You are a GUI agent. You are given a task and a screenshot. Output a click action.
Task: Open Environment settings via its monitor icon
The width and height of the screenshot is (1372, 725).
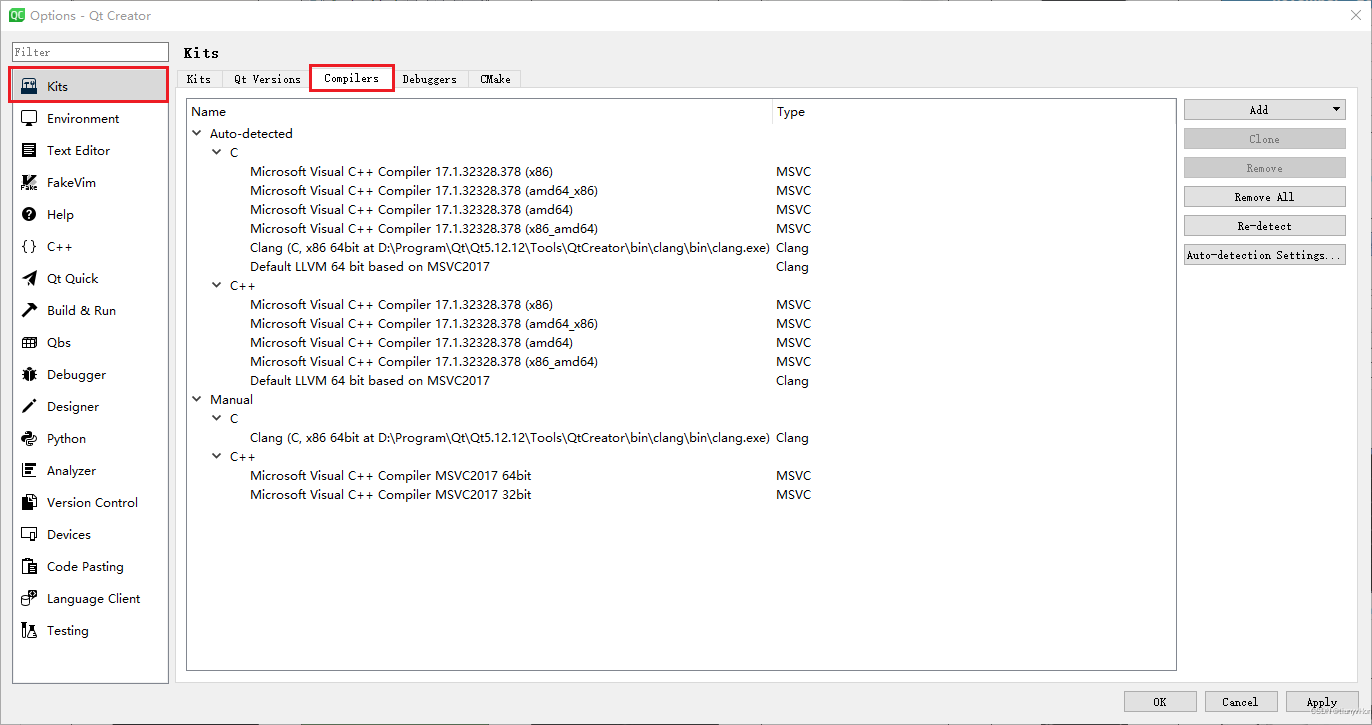[x=29, y=119]
